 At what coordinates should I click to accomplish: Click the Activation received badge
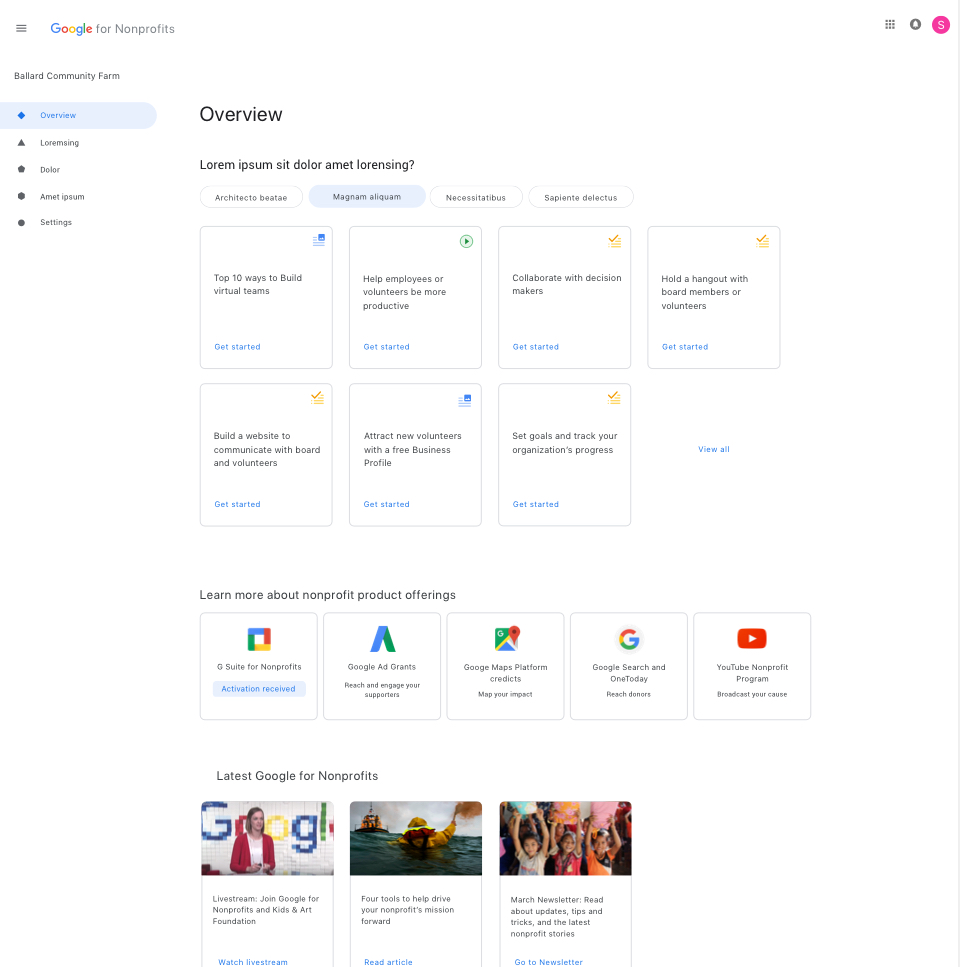pyautogui.click(x=259, y=689)
